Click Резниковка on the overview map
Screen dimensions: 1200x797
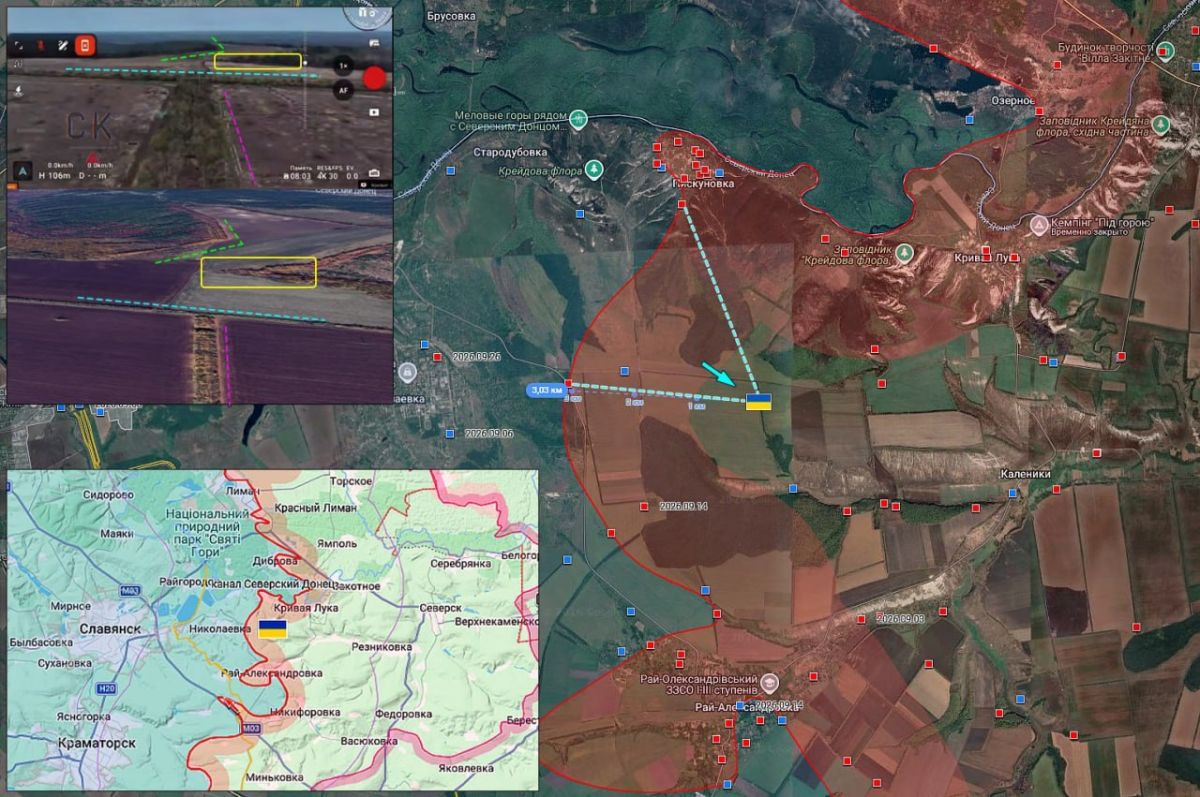[382, 647]
